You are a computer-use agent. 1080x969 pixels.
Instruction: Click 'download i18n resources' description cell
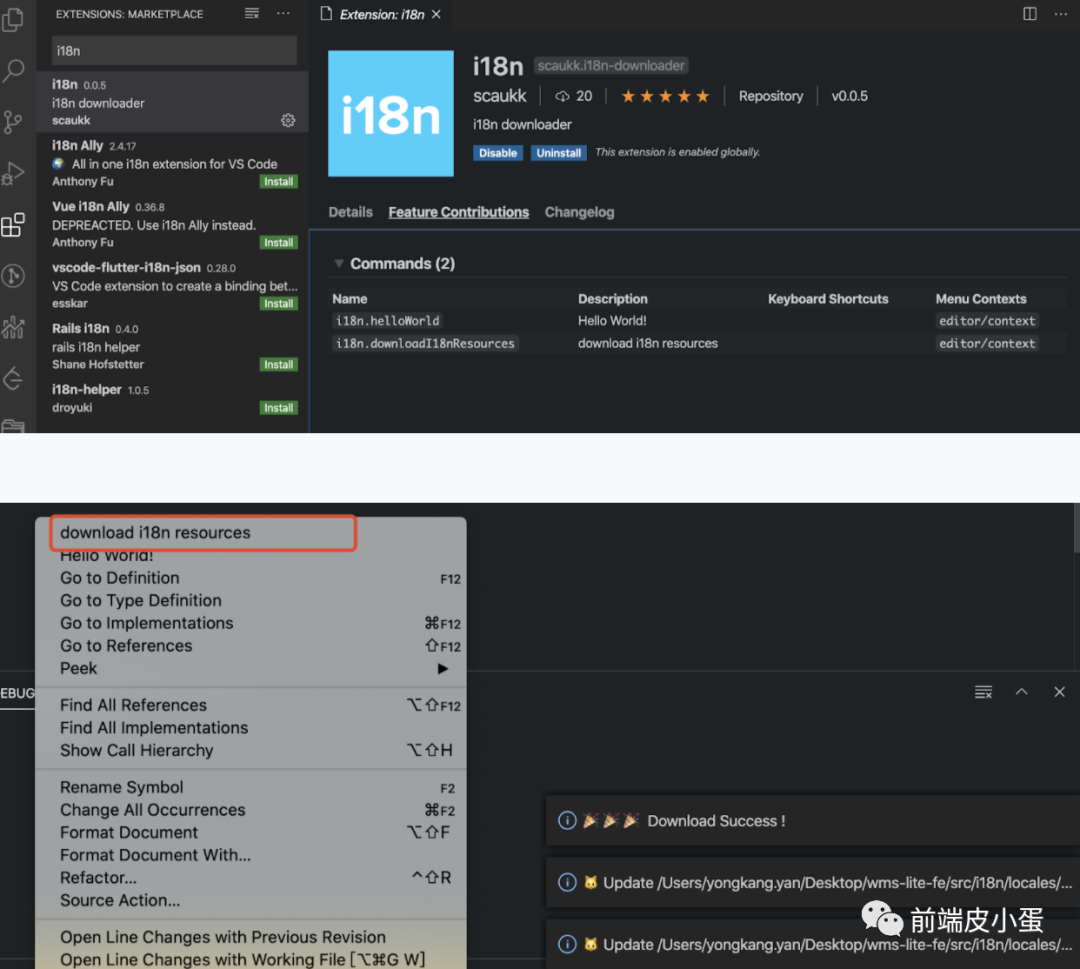pos(647,344)
